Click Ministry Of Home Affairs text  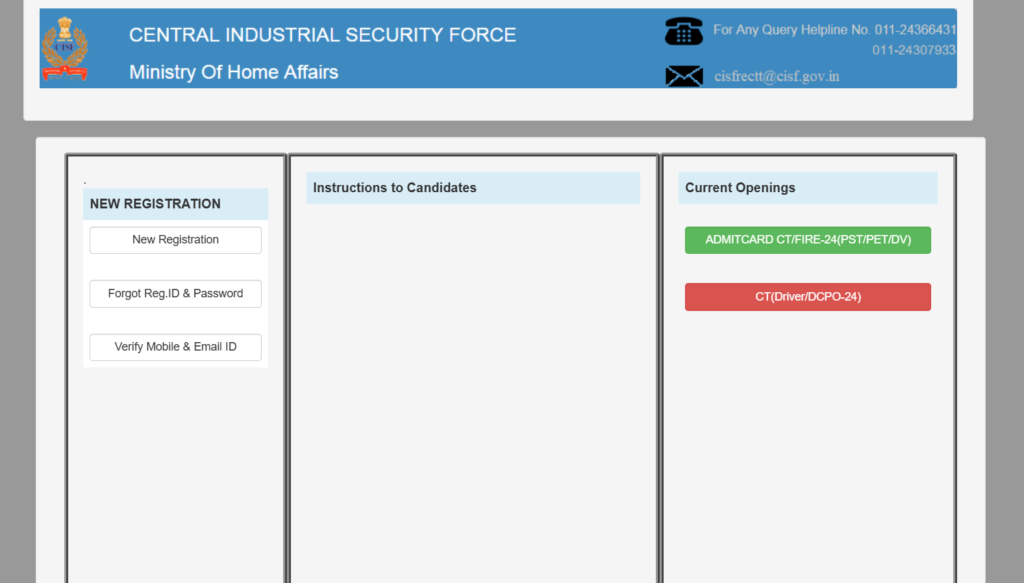click(234, 72)
